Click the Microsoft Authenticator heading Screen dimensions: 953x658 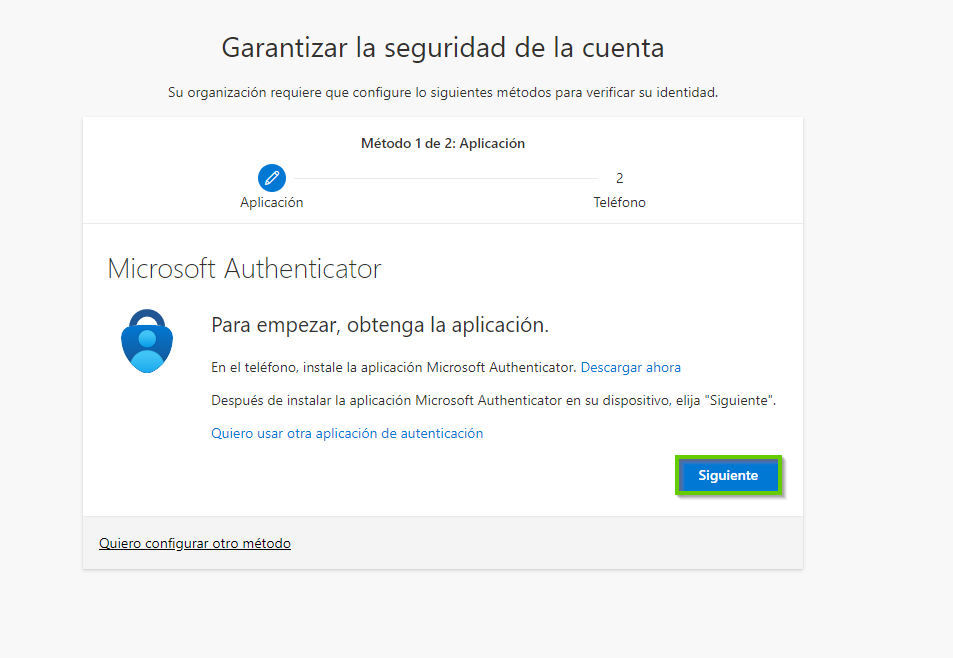(x=244, y=269)
